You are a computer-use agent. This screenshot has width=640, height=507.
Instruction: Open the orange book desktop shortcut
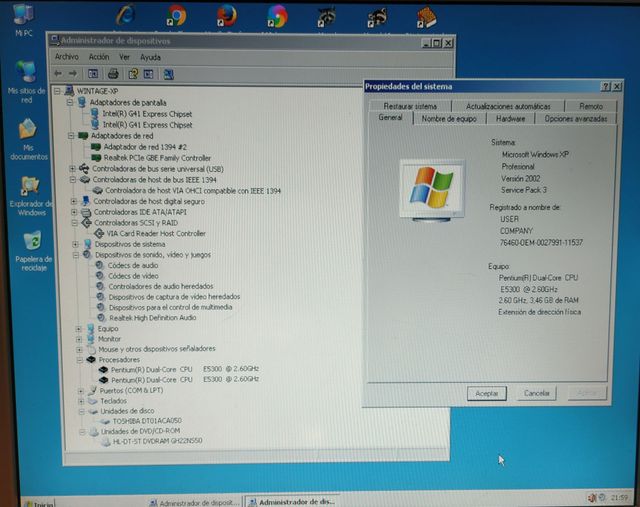(426, 17)
